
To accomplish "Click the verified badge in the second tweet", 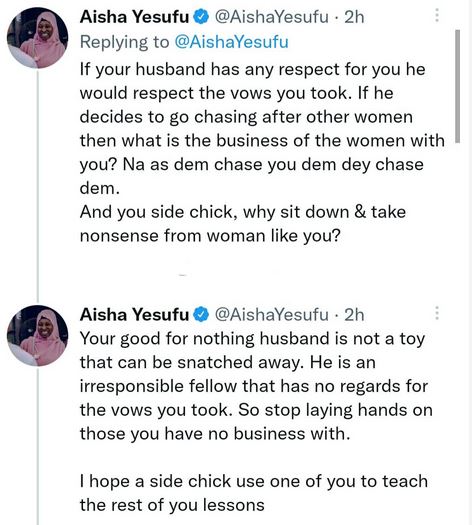I will click(x=201, y=314).
